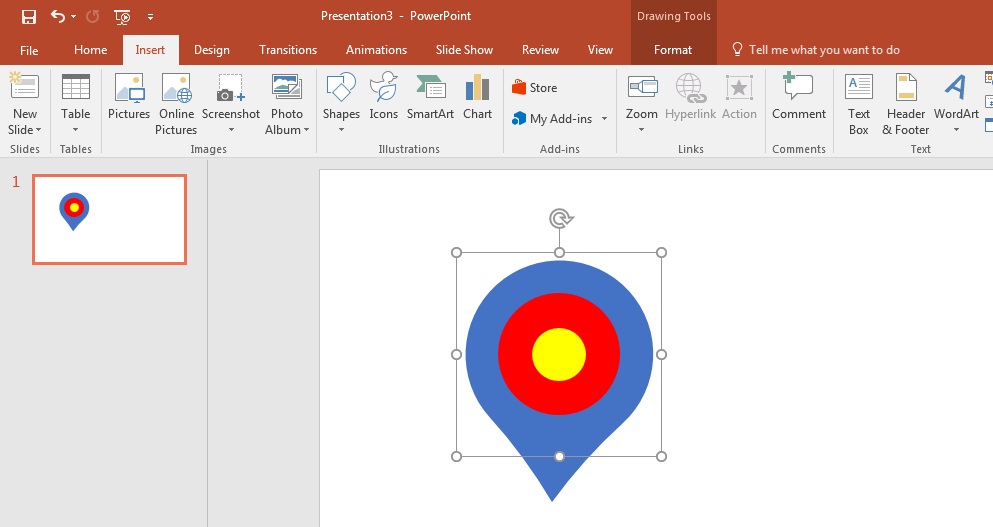Screen dimensions: 993x527
Task: Switch to the Slide Show tab
Action: (x=464, y=50)
